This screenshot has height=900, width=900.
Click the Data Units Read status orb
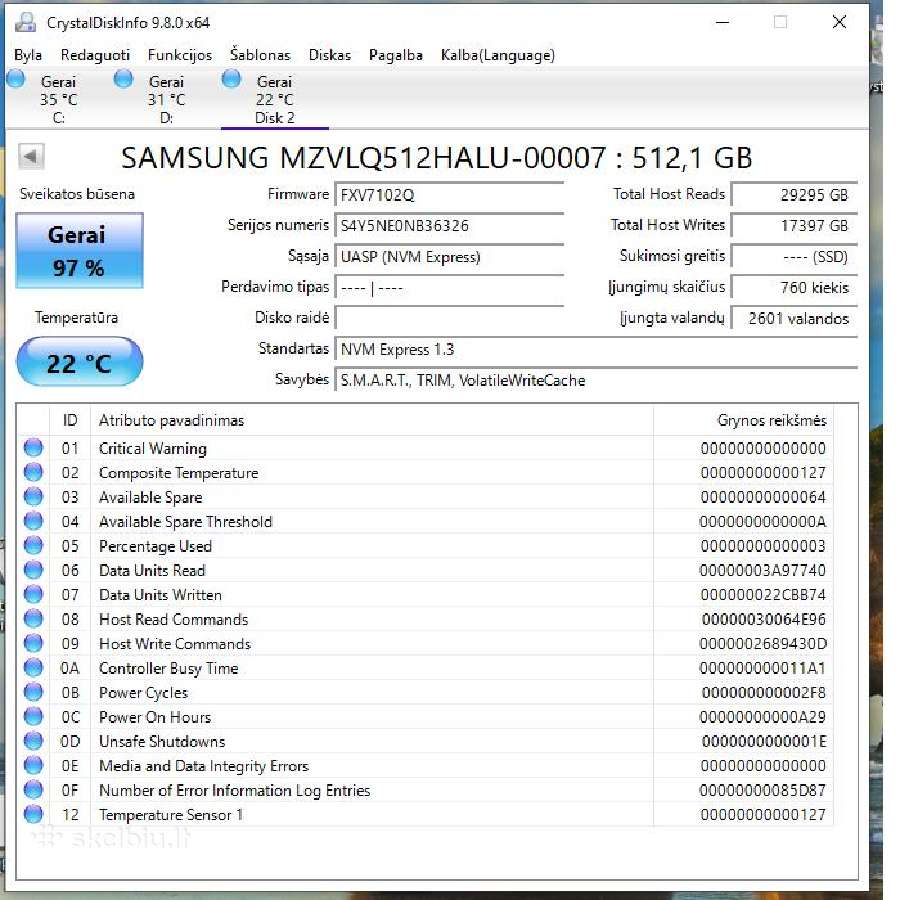[x=33, y=570]
